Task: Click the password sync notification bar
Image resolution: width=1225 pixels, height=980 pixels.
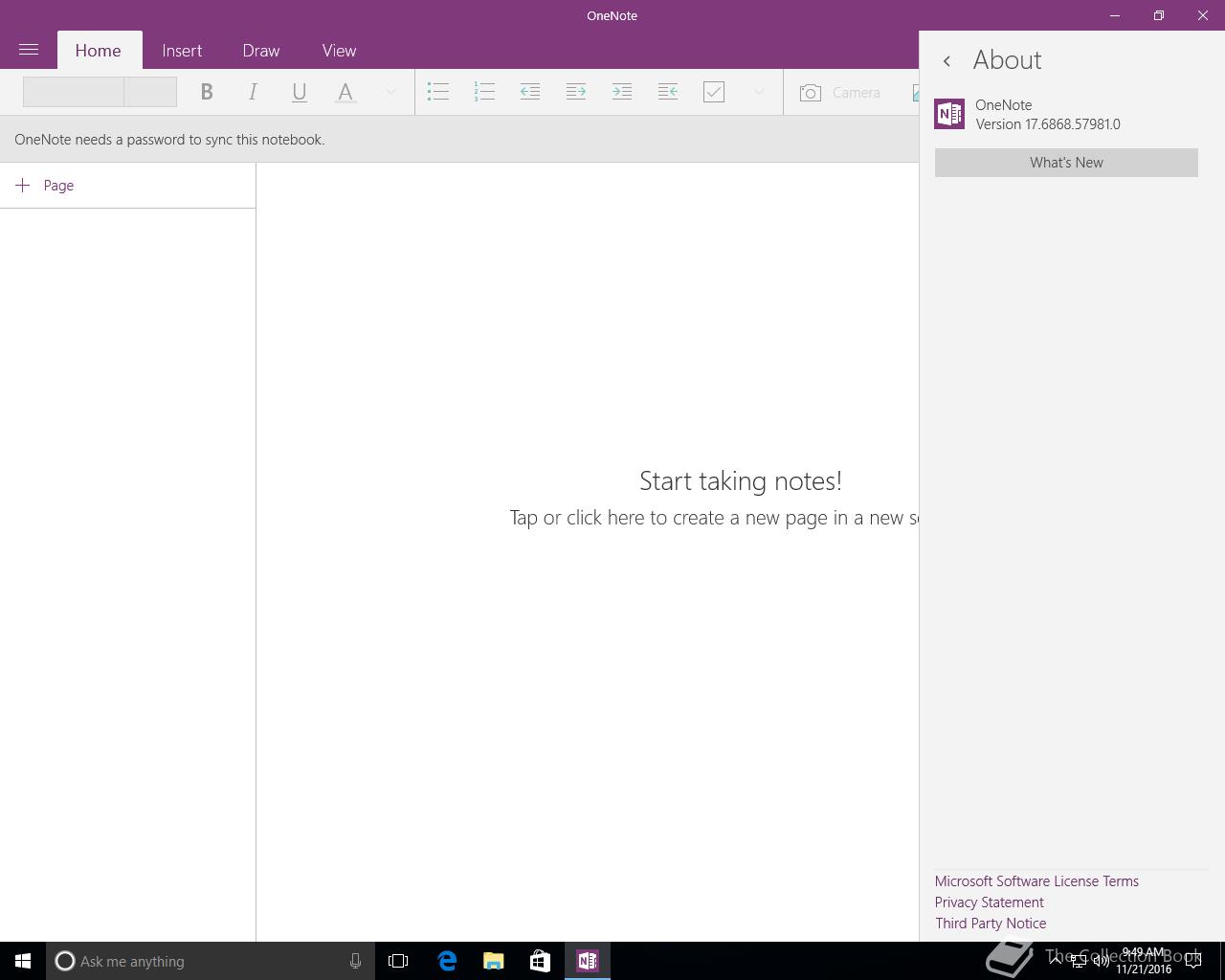Action: (x=459, y=140)
